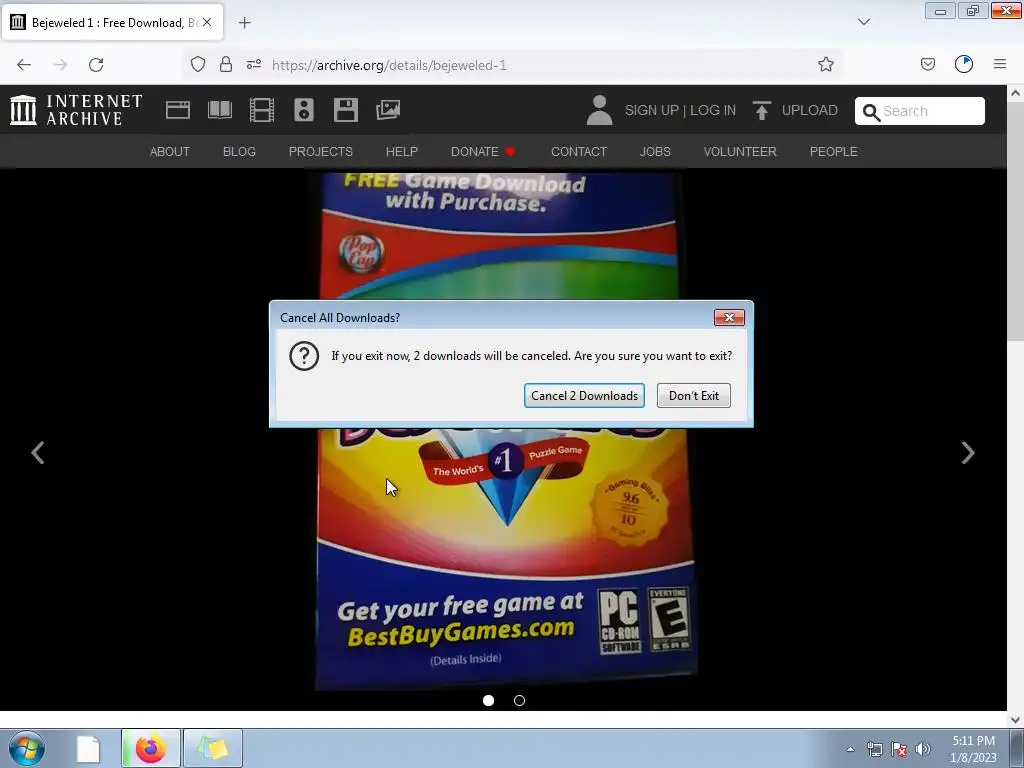This screenshot has width=1024, height=768.
Task: Reload the current page
Action: click(x=96, y=65)
